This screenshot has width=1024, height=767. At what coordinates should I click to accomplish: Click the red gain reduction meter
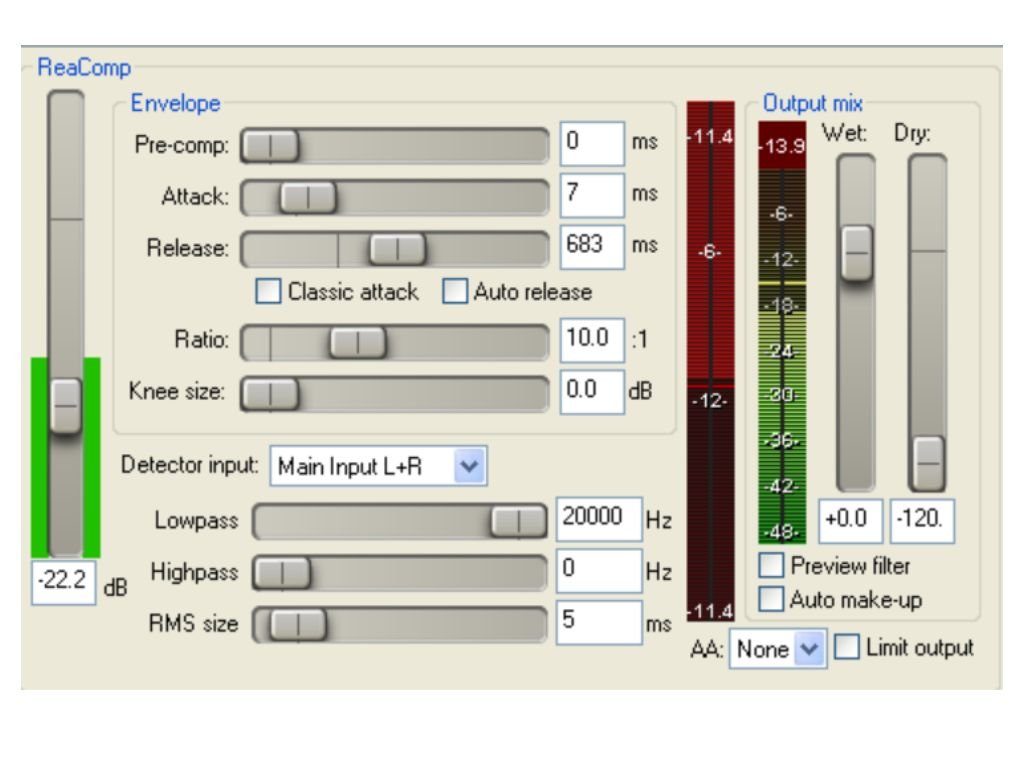[x=711, y=361]
